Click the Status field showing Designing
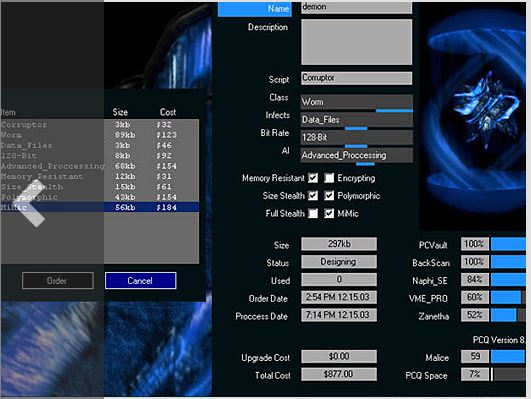The width and height of the screenshot is (531, 399). coord(339,262)
